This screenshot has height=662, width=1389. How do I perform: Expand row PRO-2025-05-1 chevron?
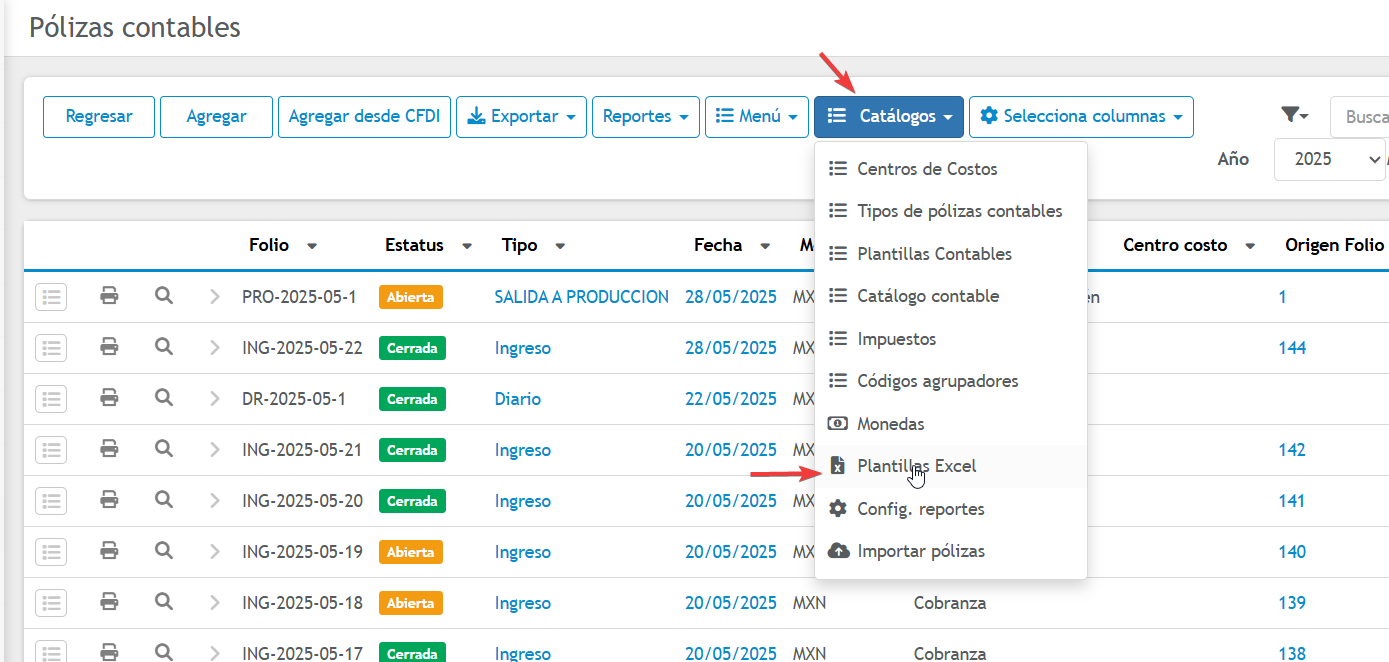[214, 297]
